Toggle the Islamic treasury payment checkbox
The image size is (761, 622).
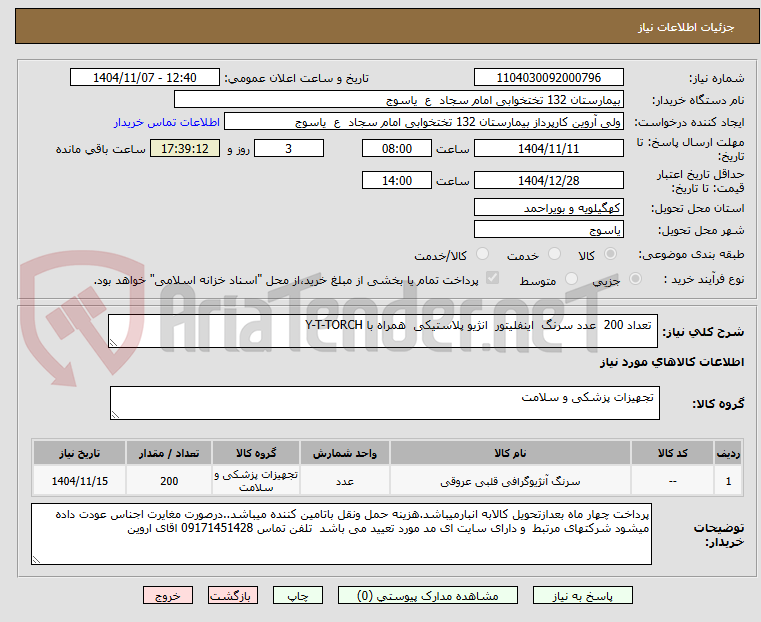tap(492, 278)
